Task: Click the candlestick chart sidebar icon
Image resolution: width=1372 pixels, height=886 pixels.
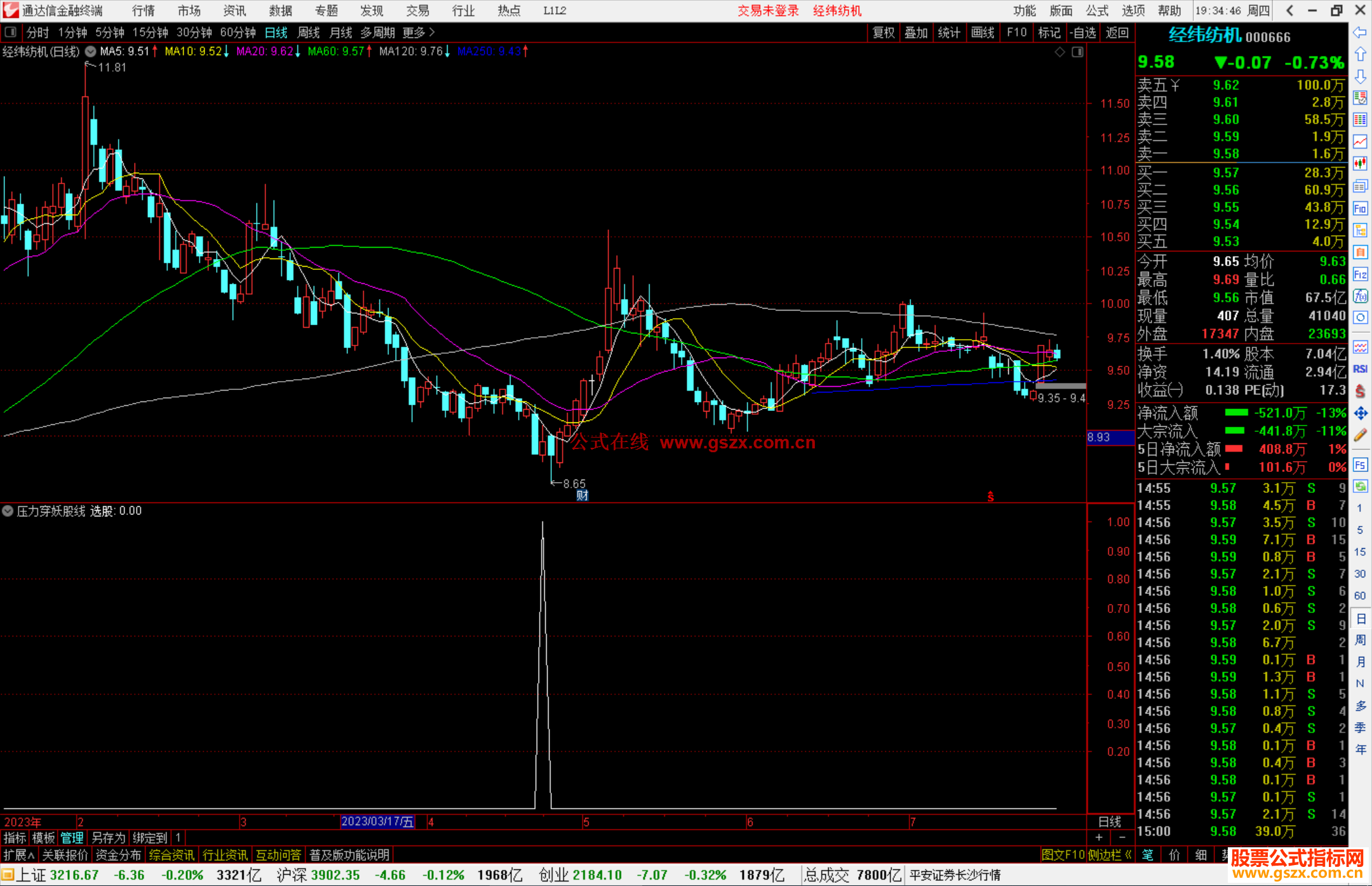Action: click(x=1360, y=163)
